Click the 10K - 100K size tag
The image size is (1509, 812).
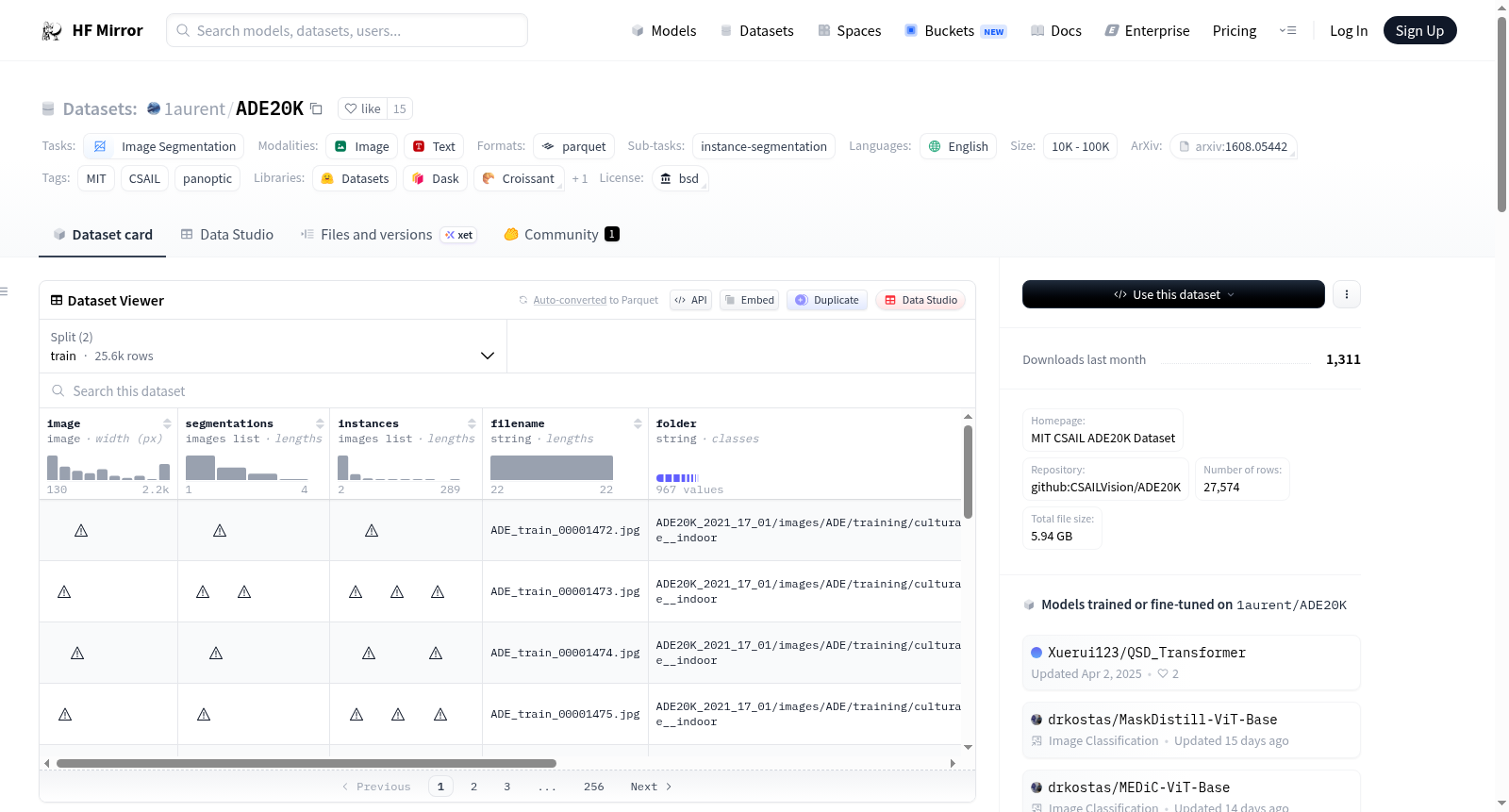pyautogui.click(x=1081, y=146)
